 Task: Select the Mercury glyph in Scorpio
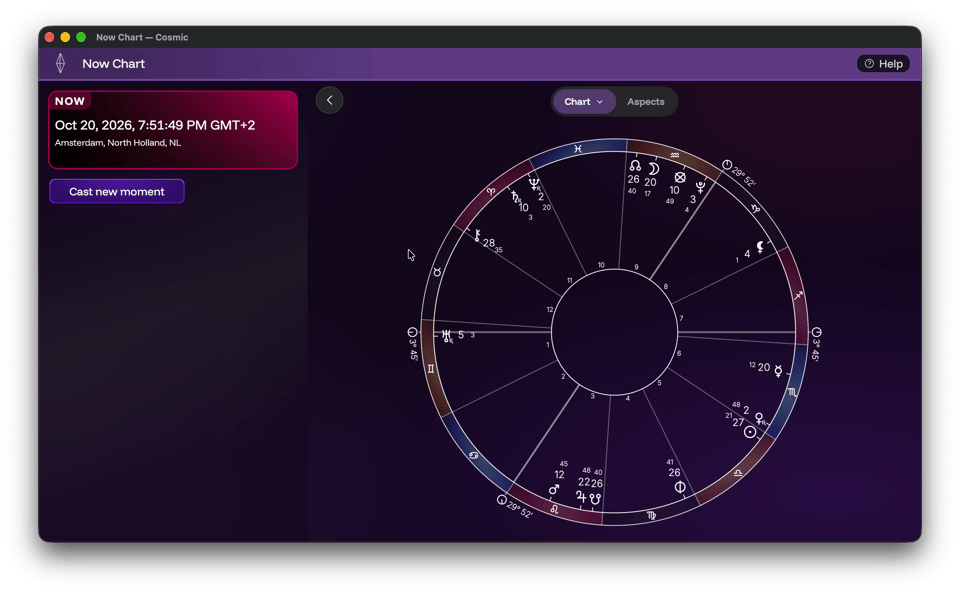778,370
